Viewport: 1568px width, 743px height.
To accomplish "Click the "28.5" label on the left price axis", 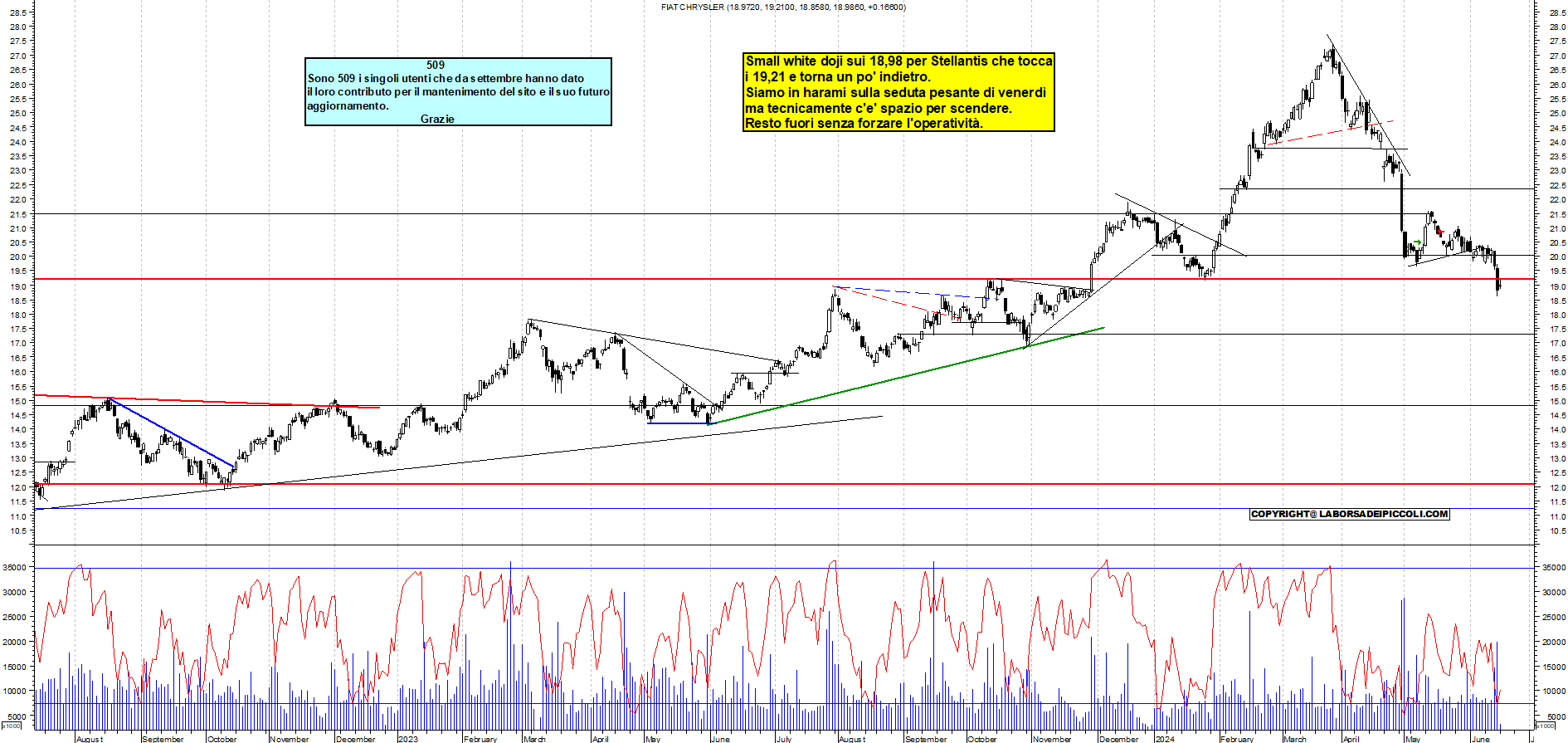I will pos(18,12).
